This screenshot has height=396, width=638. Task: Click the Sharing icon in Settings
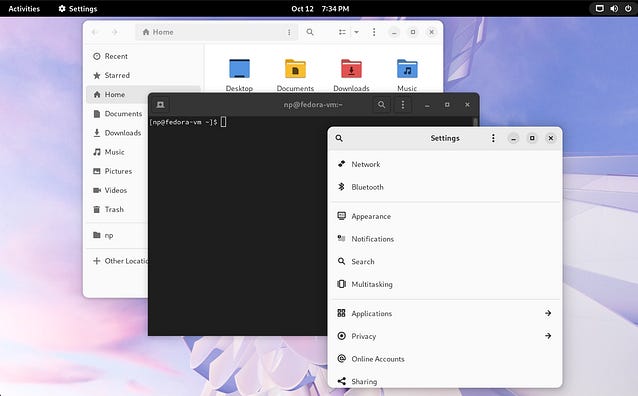click(x=341, y=381)
